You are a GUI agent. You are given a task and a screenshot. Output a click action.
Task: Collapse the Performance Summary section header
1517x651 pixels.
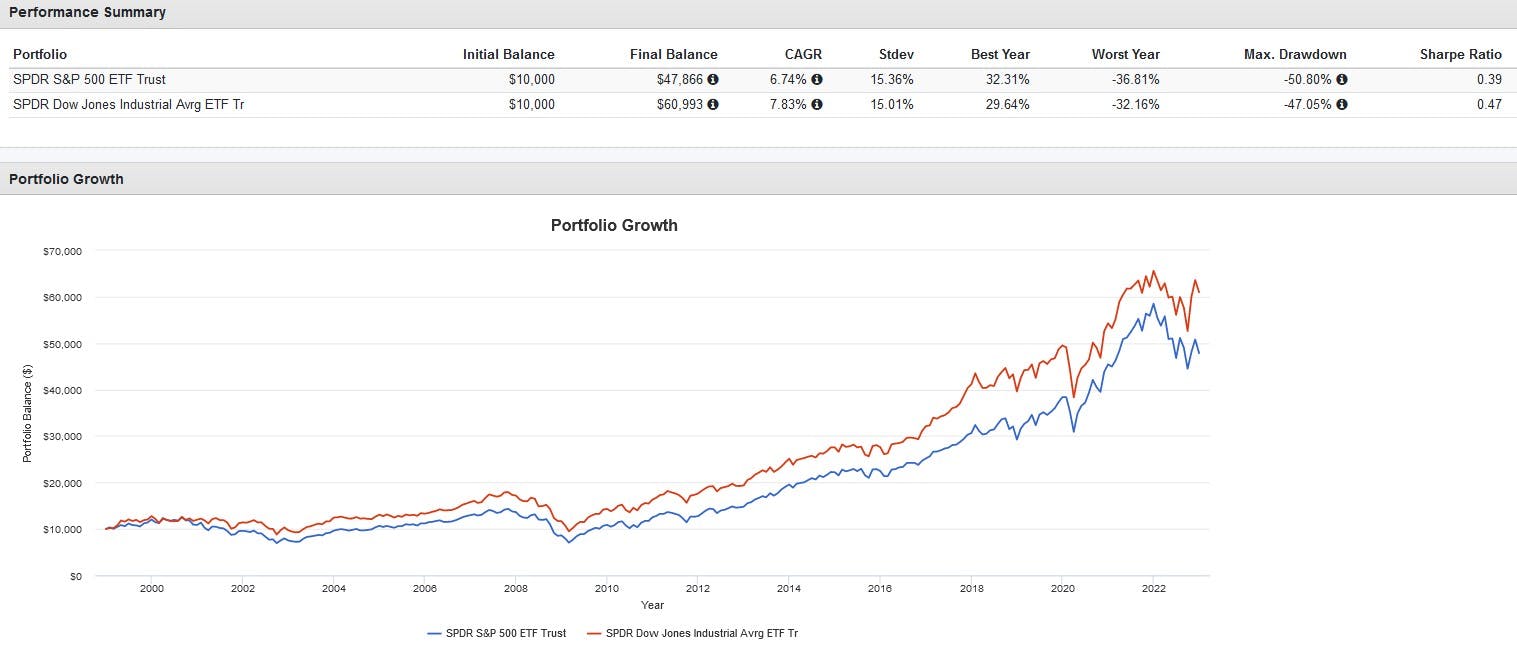click(88, 13)
